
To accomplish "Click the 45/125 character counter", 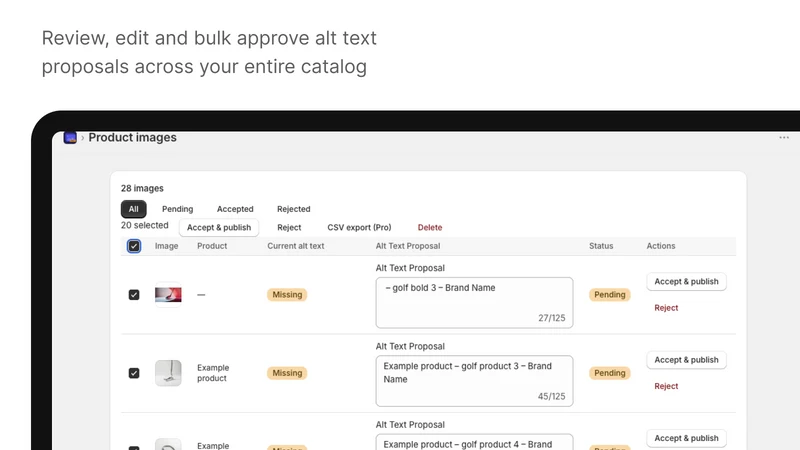I will [x=552, y=396].
